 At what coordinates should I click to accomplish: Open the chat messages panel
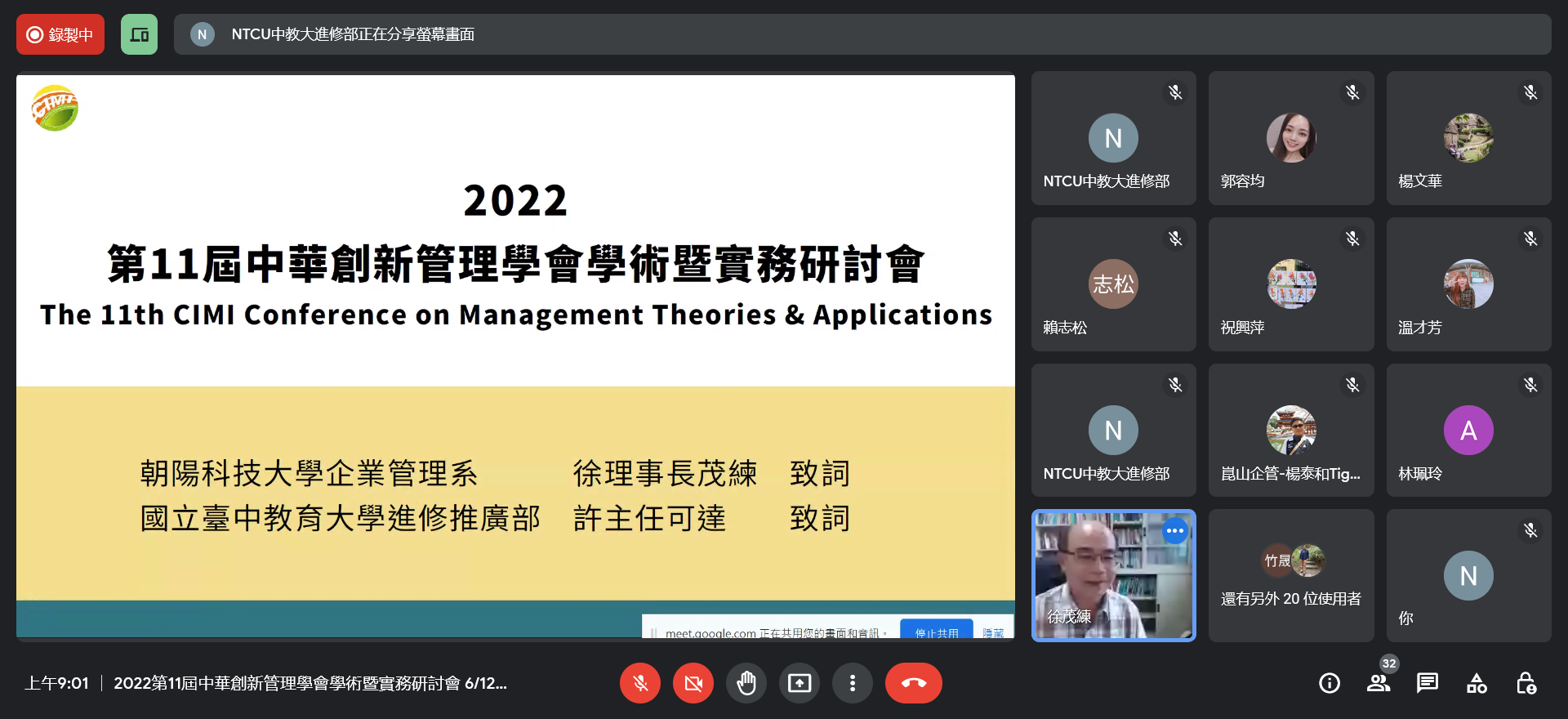coord(1428,683)
